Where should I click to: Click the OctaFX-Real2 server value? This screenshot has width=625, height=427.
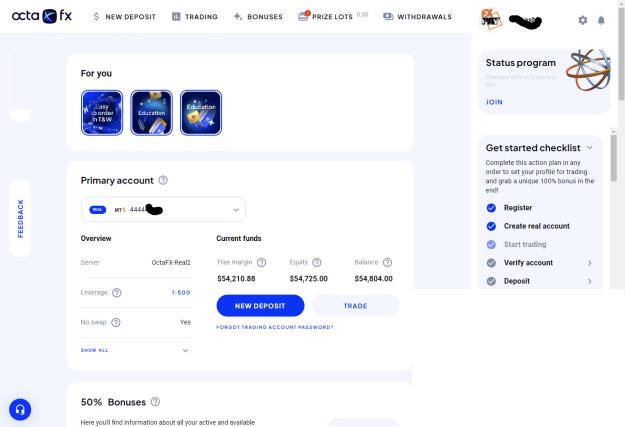point(171,263)
